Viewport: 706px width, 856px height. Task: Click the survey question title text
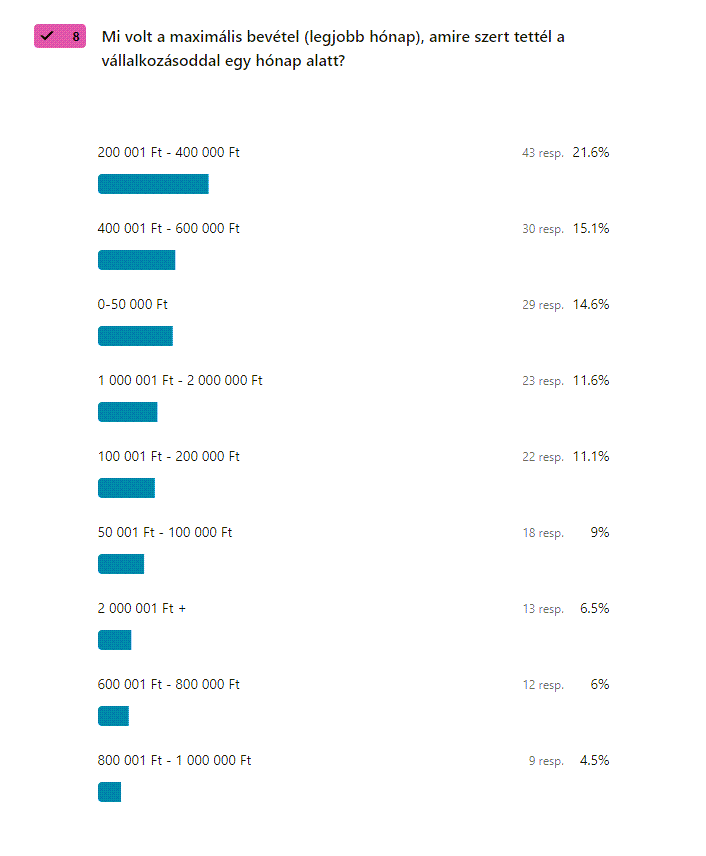[333, 49]
